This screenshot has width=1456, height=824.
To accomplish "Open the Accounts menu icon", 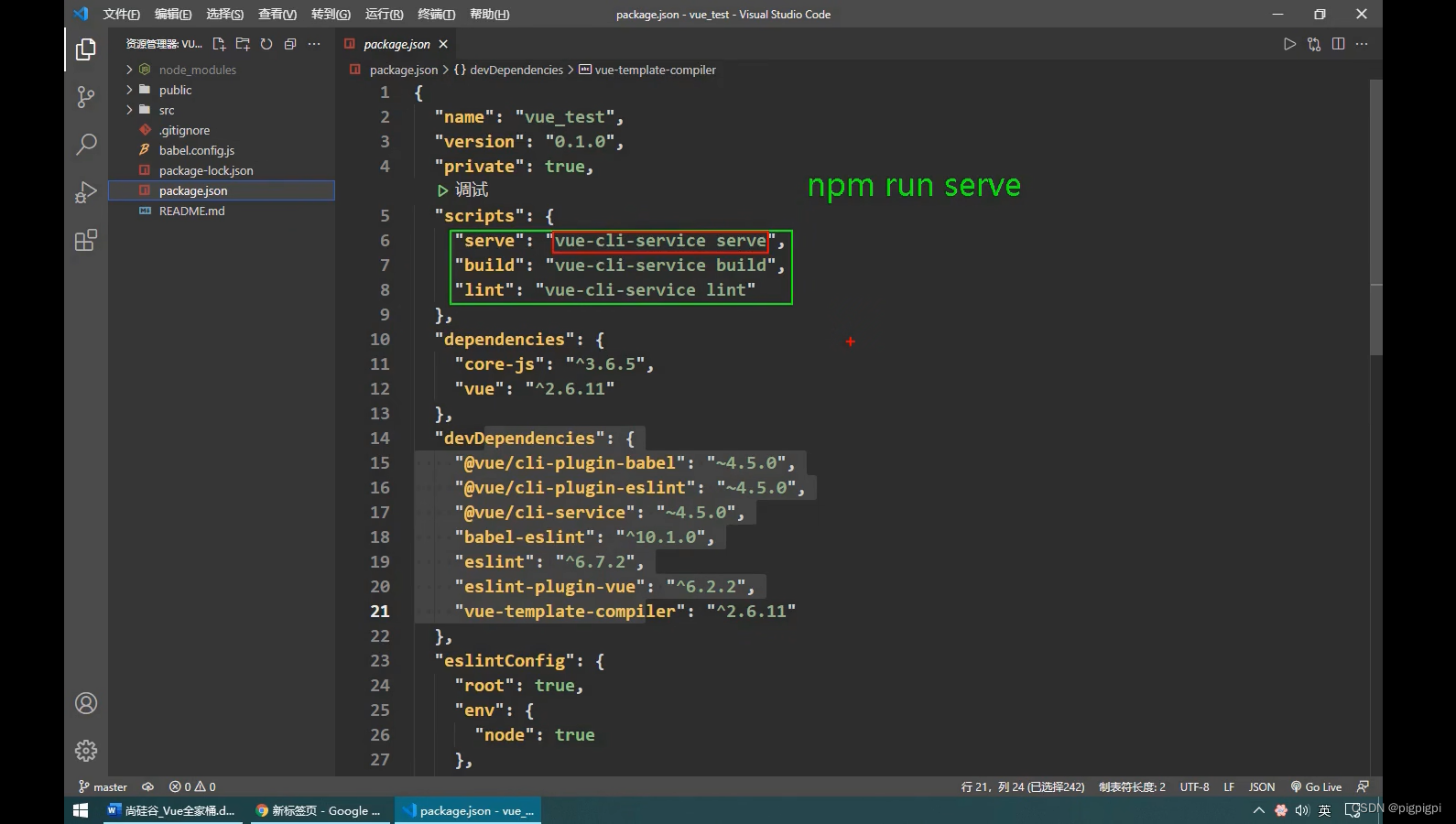I will (86, 703).
